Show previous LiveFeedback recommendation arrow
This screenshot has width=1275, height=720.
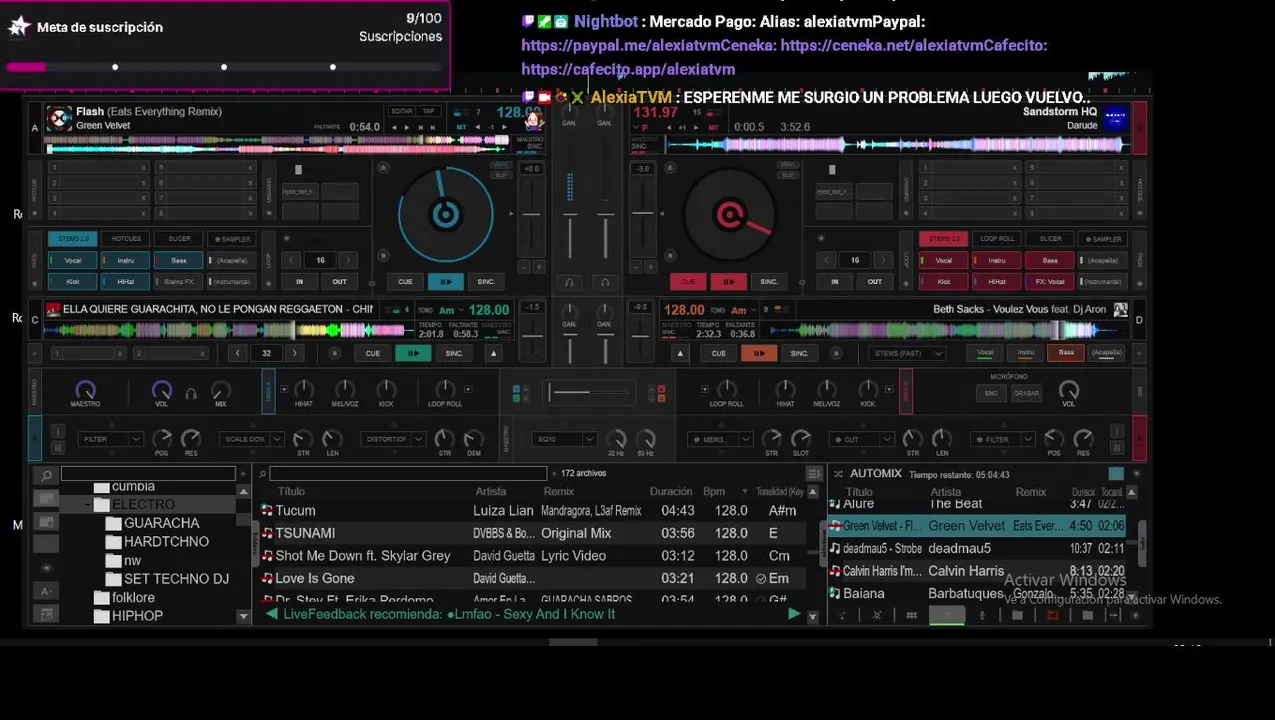[271, 614]
